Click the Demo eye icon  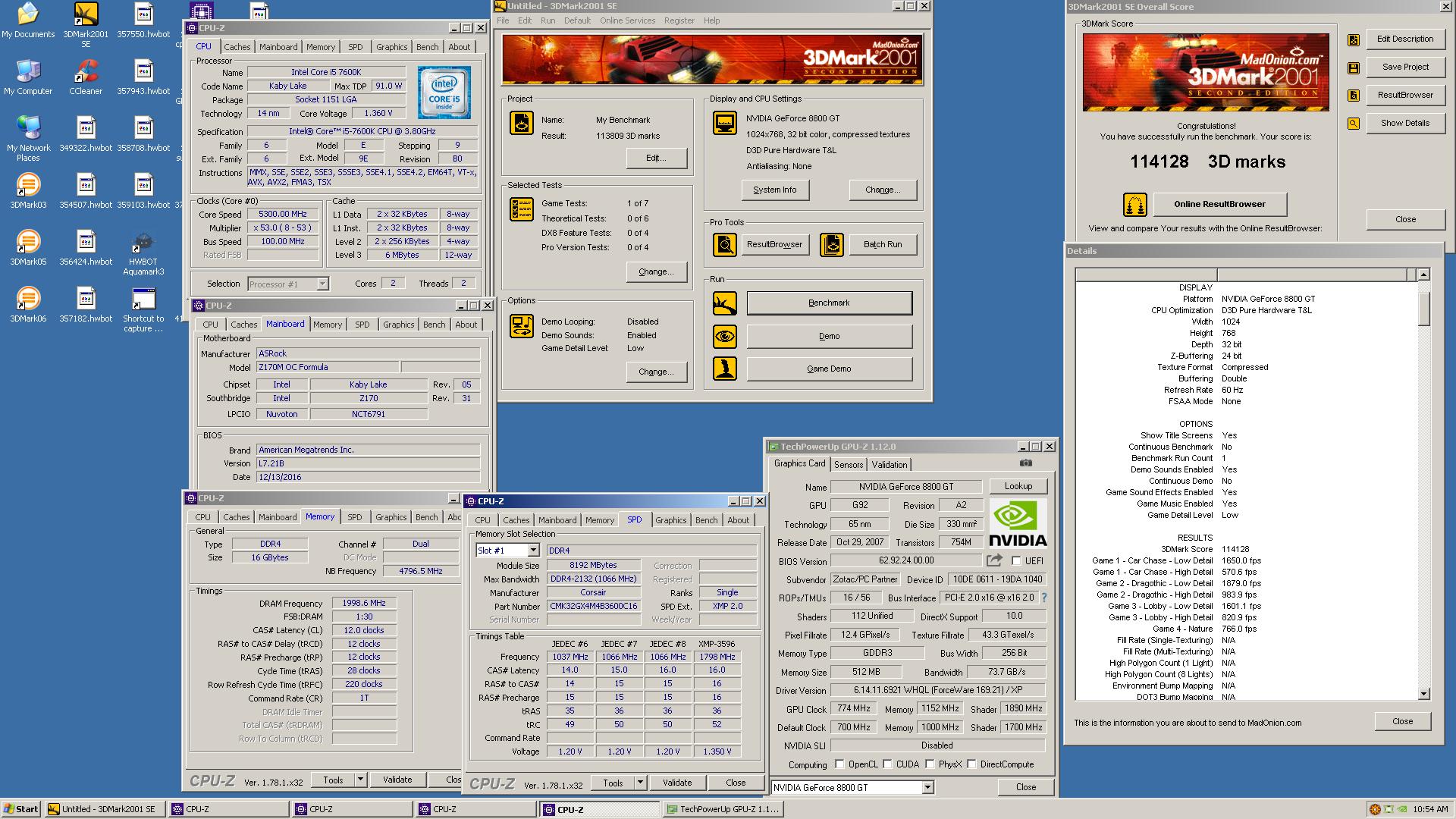(x=725, y=336)
